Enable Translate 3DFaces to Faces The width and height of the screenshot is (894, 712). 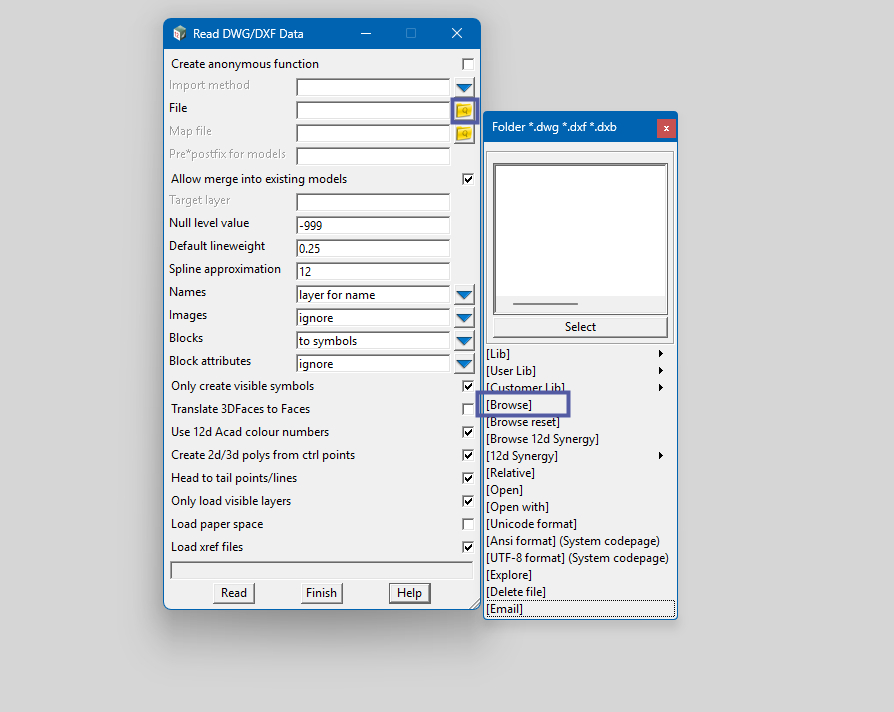click(468, 409)
